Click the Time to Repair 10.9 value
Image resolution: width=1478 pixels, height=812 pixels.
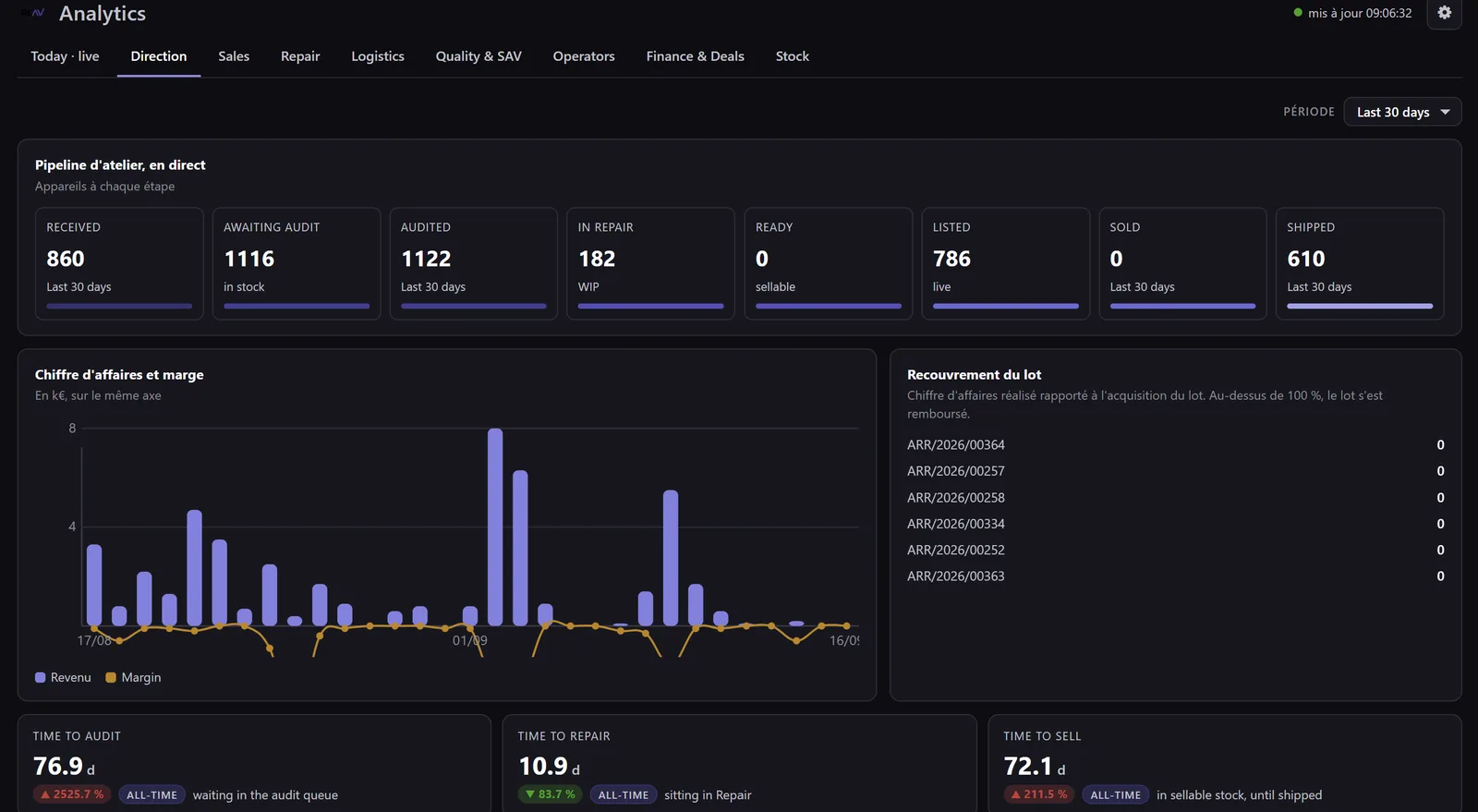(x=543, y=767)
